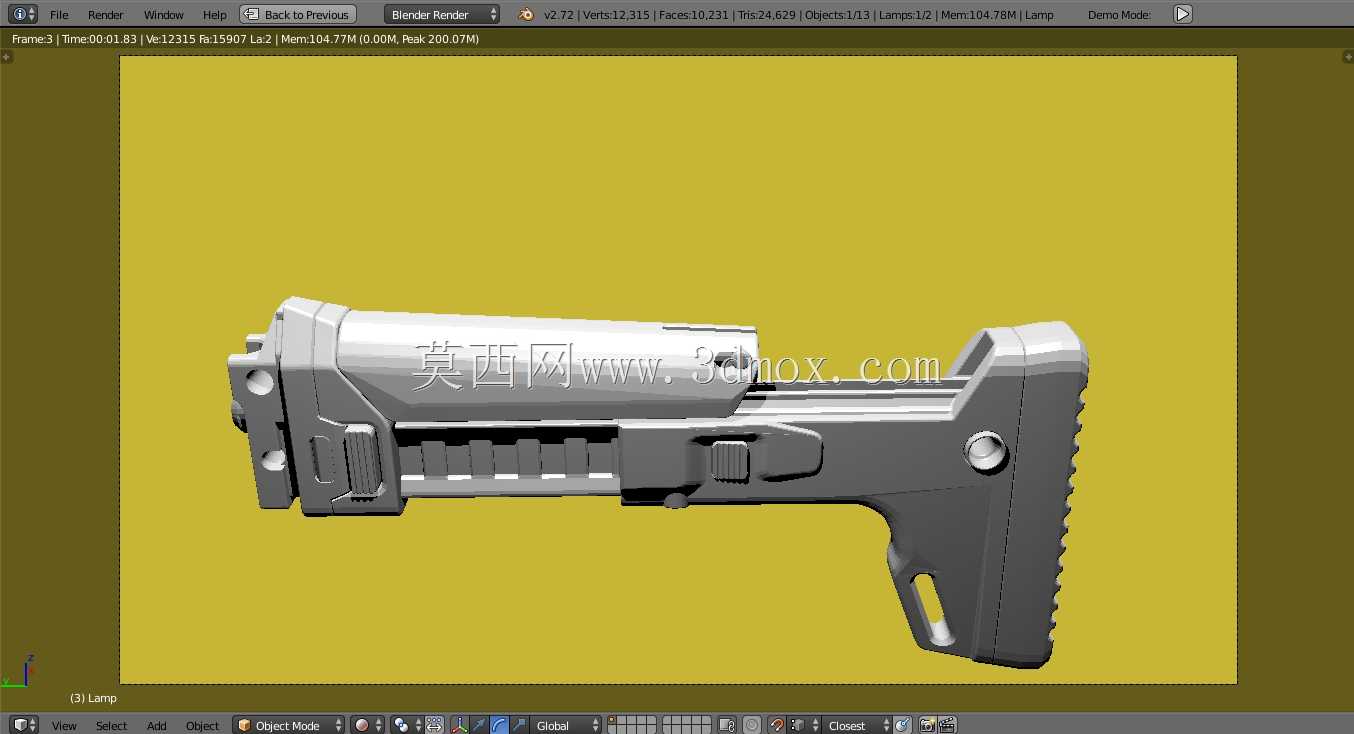Click the Tris:24,629 statistic
The height and width of the screenshot is (734, 1354).
[x=767, y=15]
